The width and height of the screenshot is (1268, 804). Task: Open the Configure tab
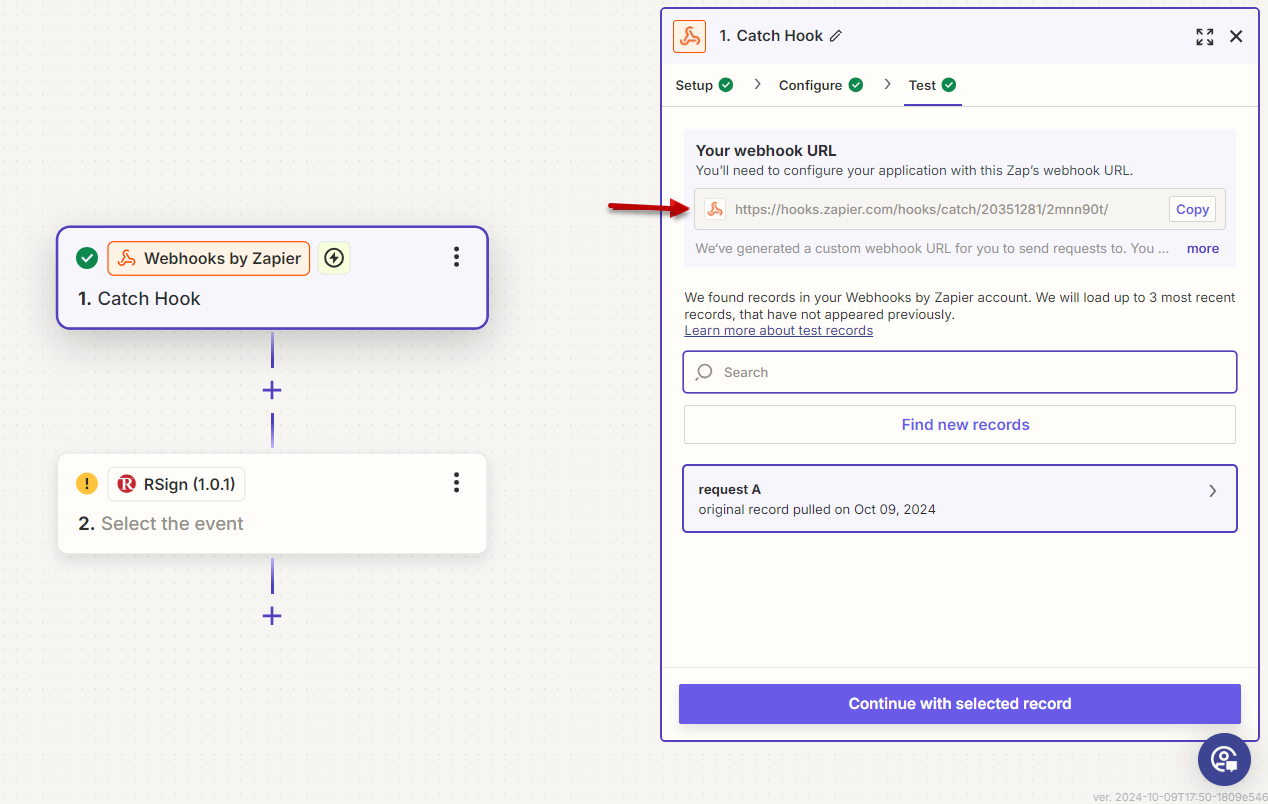(x=821, y=85)
